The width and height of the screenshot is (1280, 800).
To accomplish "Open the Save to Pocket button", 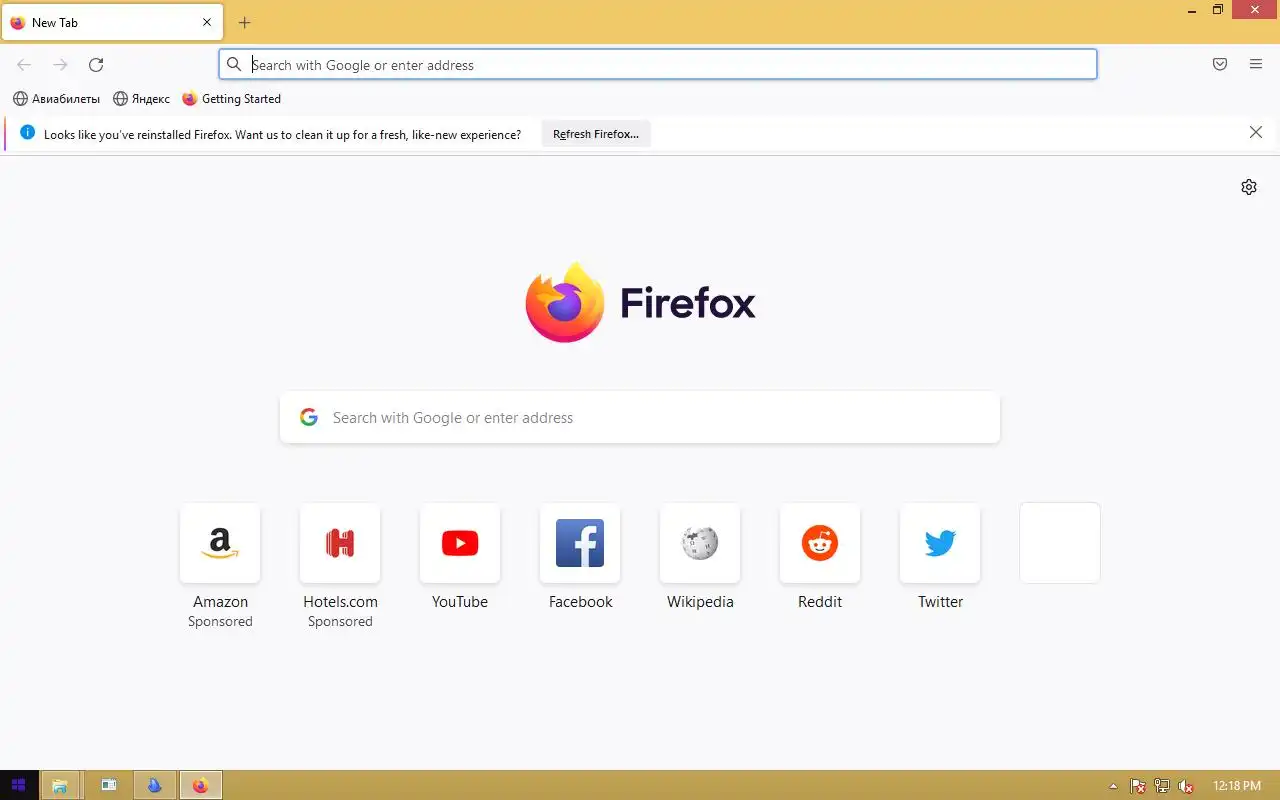I will point(1220,65).
